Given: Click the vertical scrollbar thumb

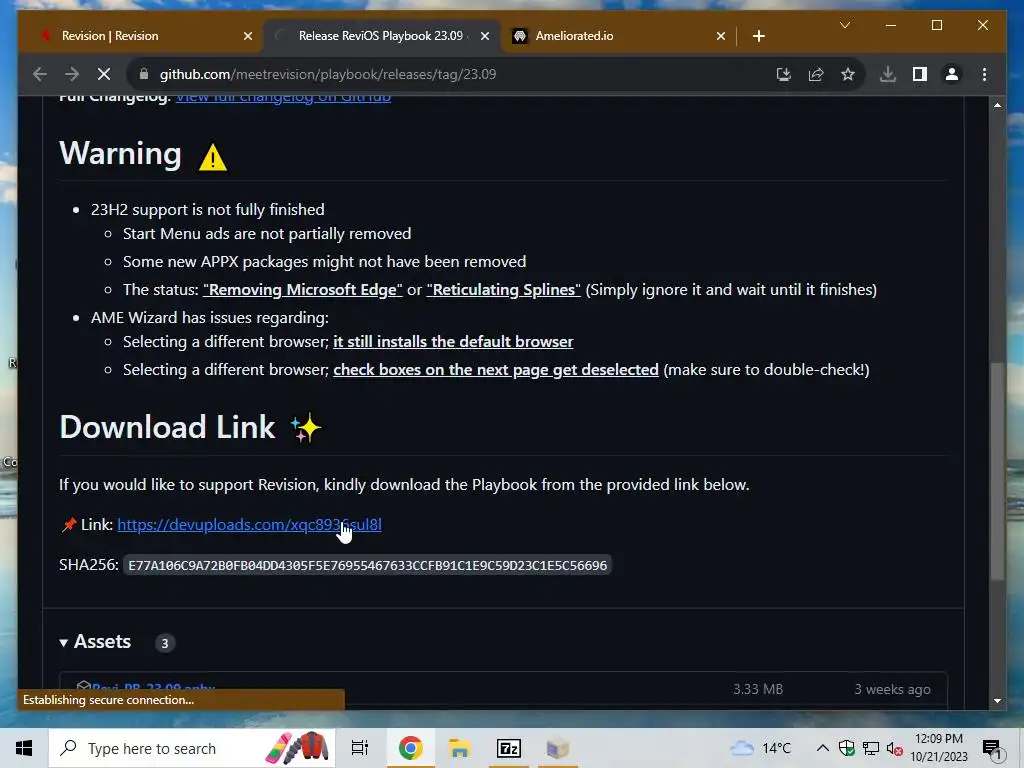Looking at the screenshot, I should point(997,470).
